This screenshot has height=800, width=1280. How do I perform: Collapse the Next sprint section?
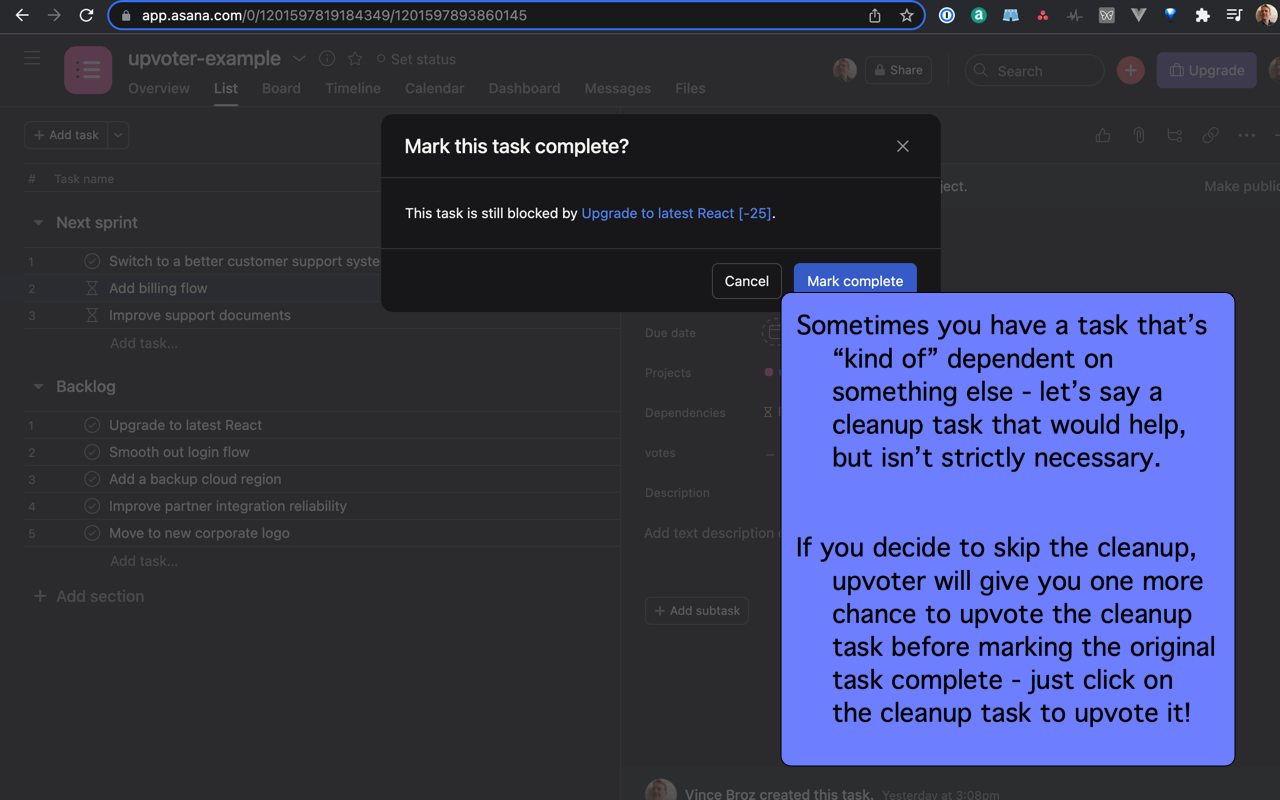coord(38,223)
